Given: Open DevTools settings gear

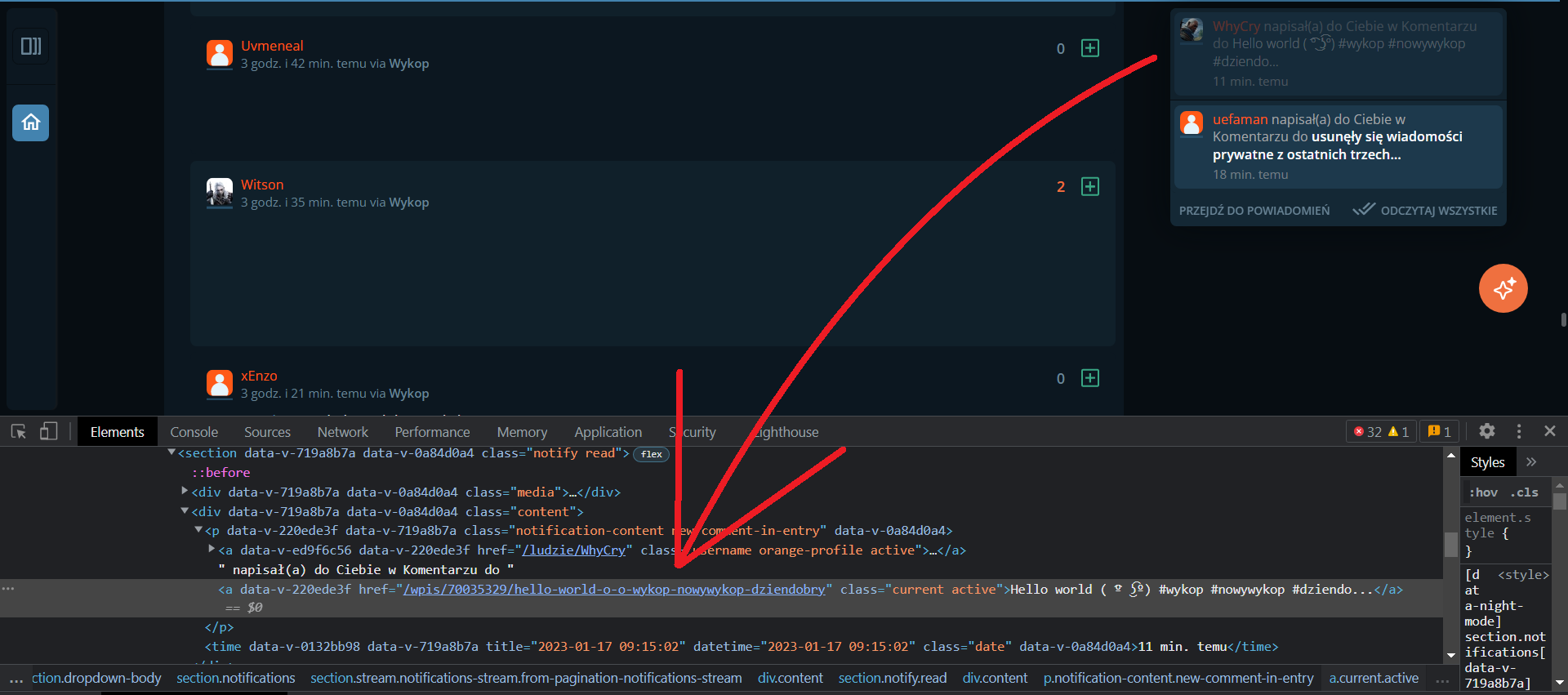Looking at the screenshot, I should click(x=1486, y=431).
